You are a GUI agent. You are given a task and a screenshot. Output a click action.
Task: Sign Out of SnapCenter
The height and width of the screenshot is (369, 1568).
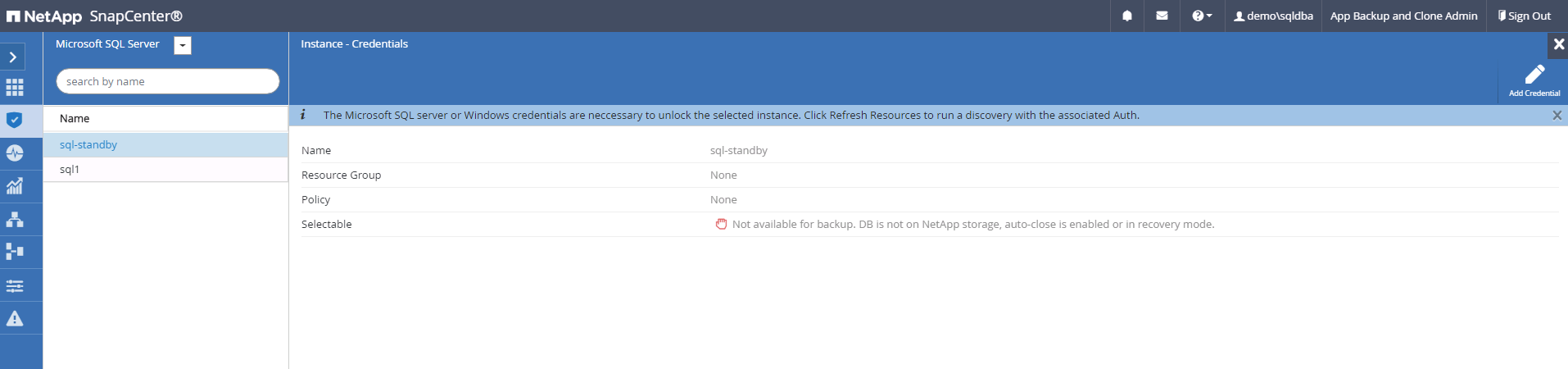(1524, 16)
